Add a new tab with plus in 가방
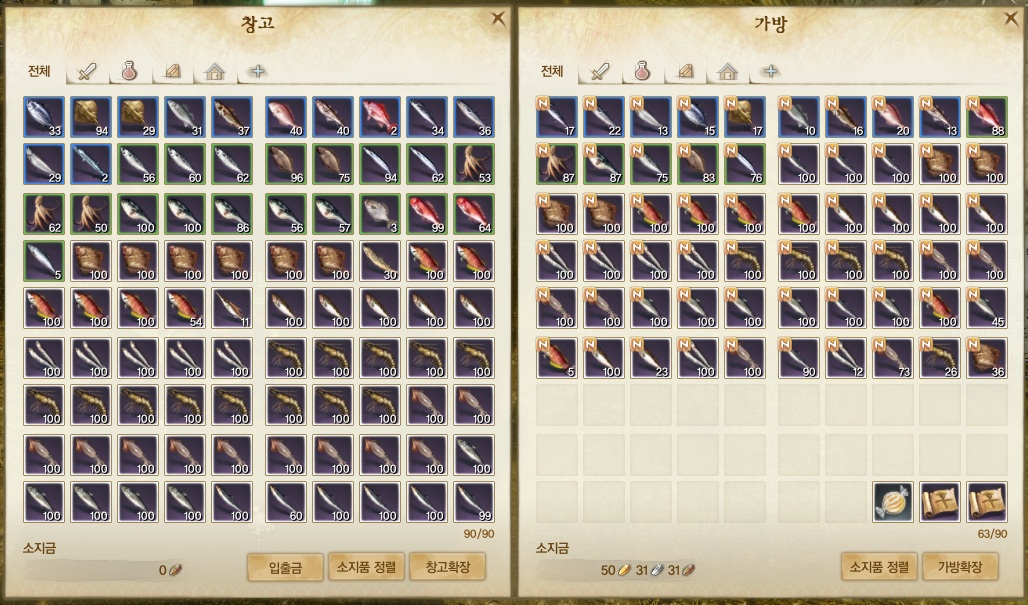 pos(770,71)
